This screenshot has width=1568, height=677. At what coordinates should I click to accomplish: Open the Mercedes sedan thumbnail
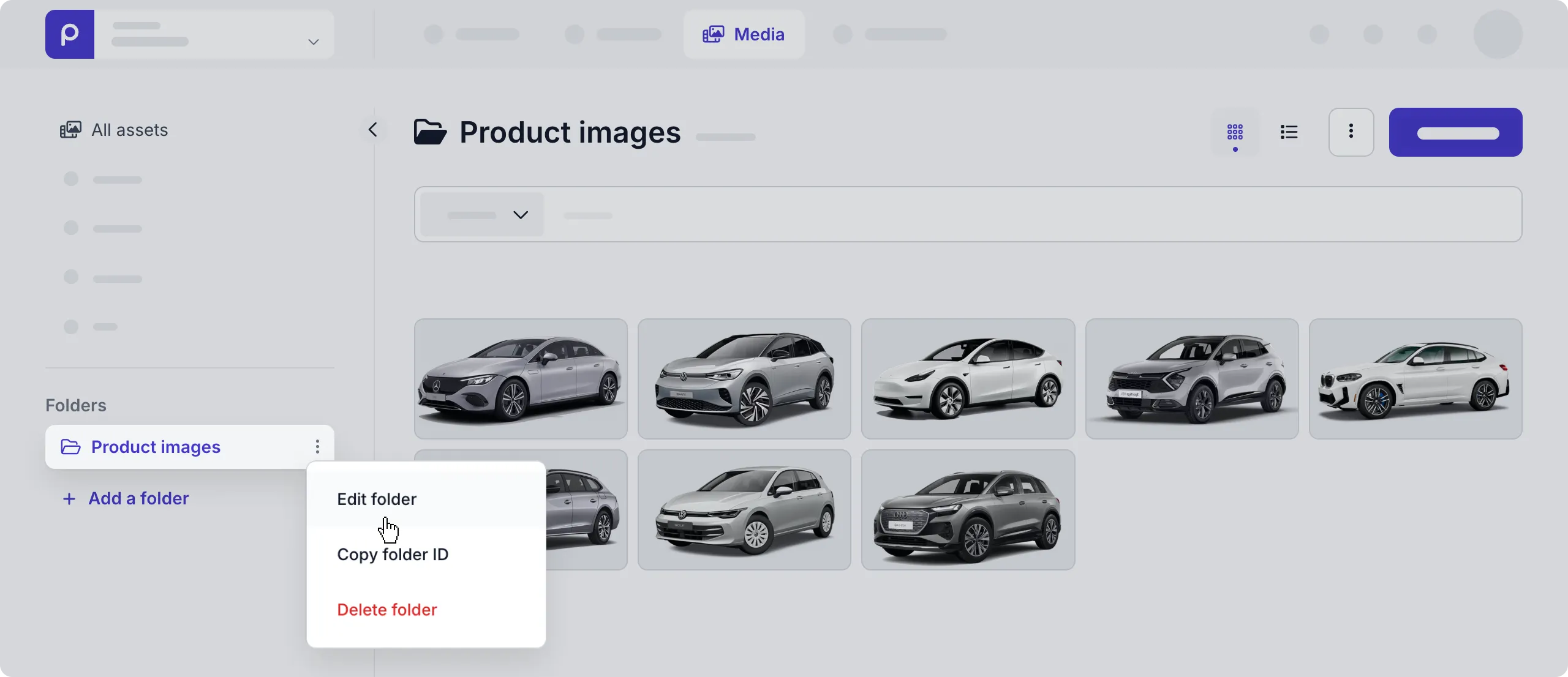(521, 379)
